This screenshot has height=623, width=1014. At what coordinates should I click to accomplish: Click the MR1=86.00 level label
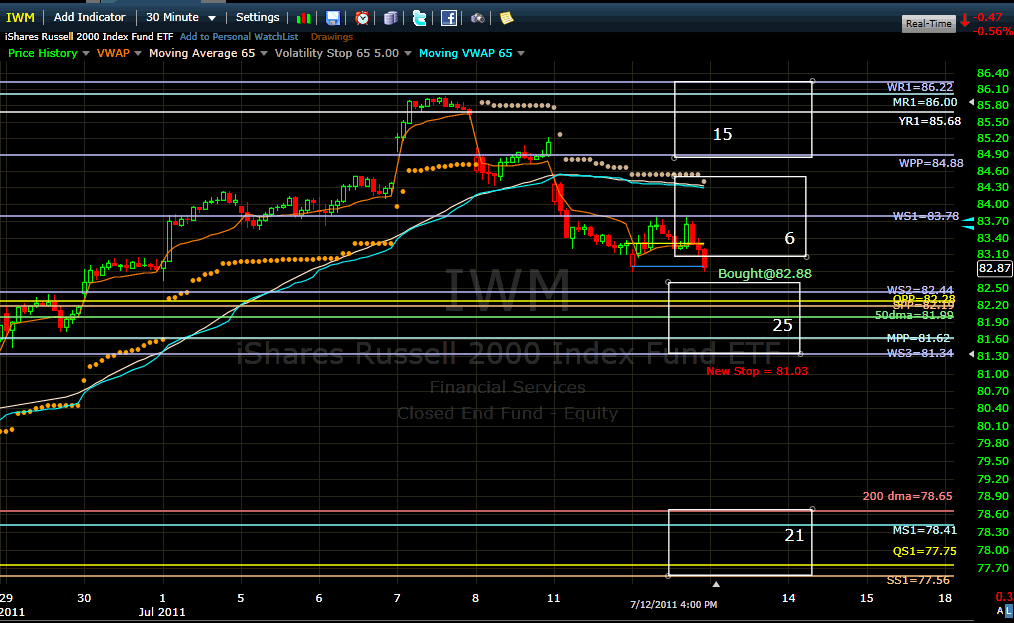[x=925, y=102]
